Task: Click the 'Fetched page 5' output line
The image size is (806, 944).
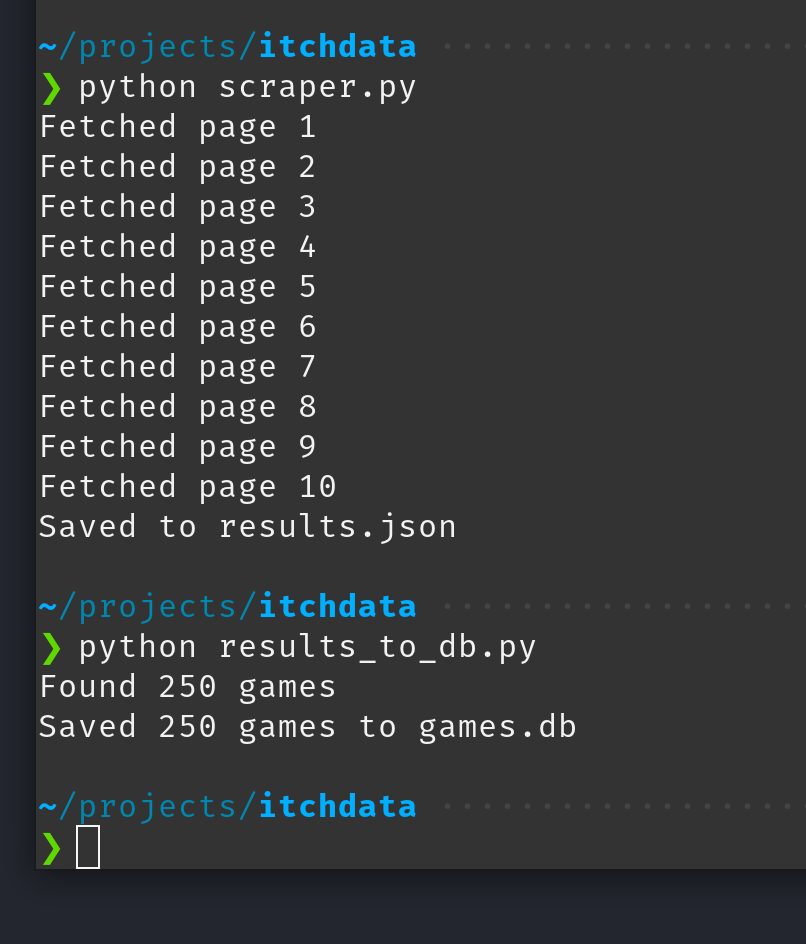Action: tap(178, 288)
